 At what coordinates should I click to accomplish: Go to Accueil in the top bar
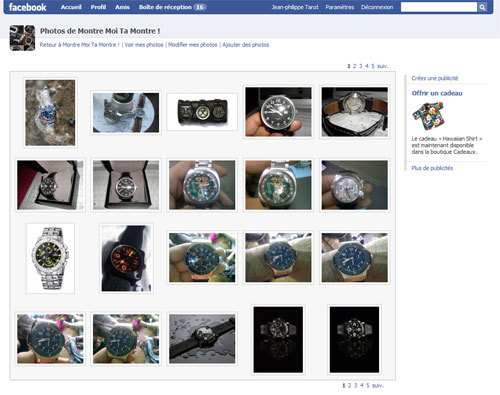[x=71, y=7]
